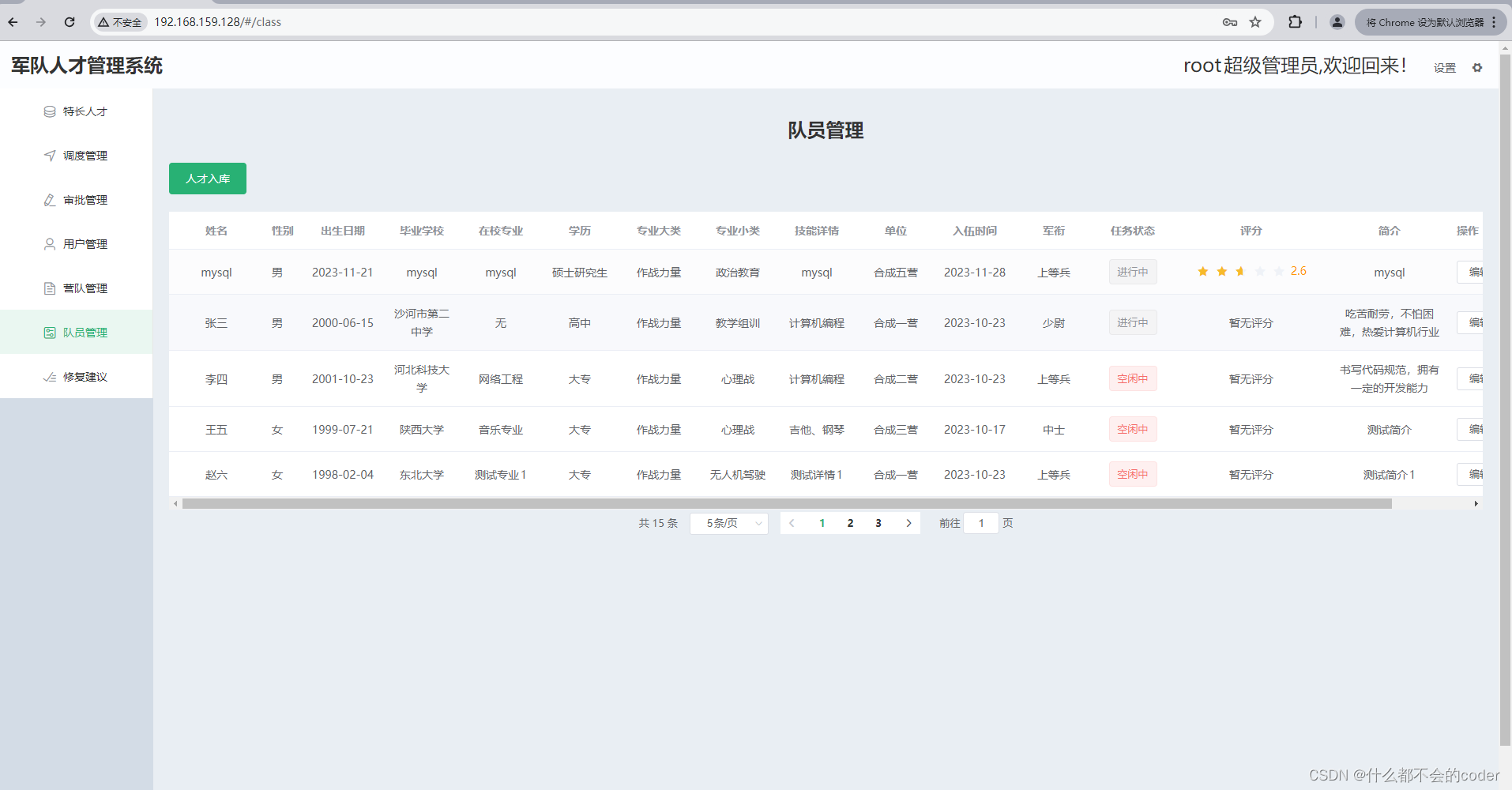Click the 进行中 status tag for 张三
The height and width of the screenshot is (790, 1512).
pyautogui.click(x=1133, y=322)
